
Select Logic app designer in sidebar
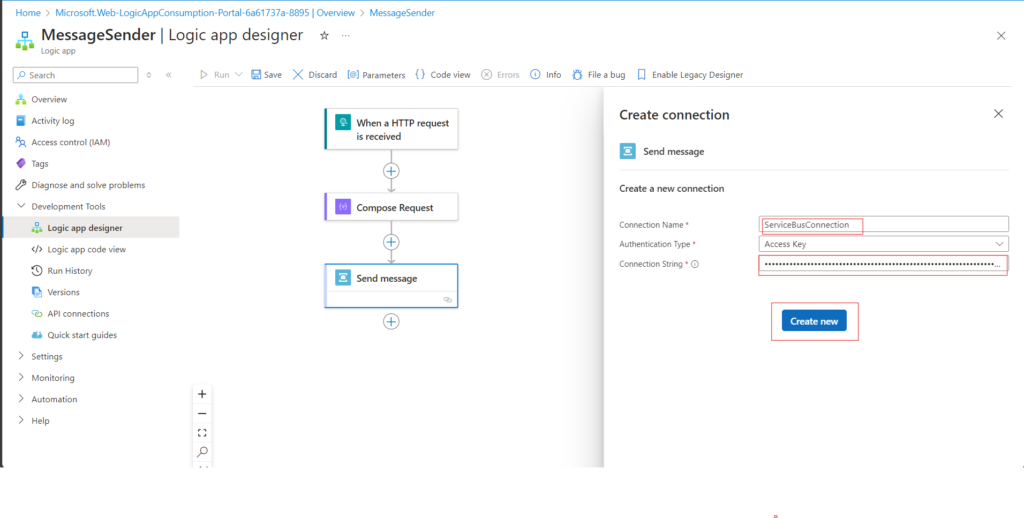[x=89, y=227]
